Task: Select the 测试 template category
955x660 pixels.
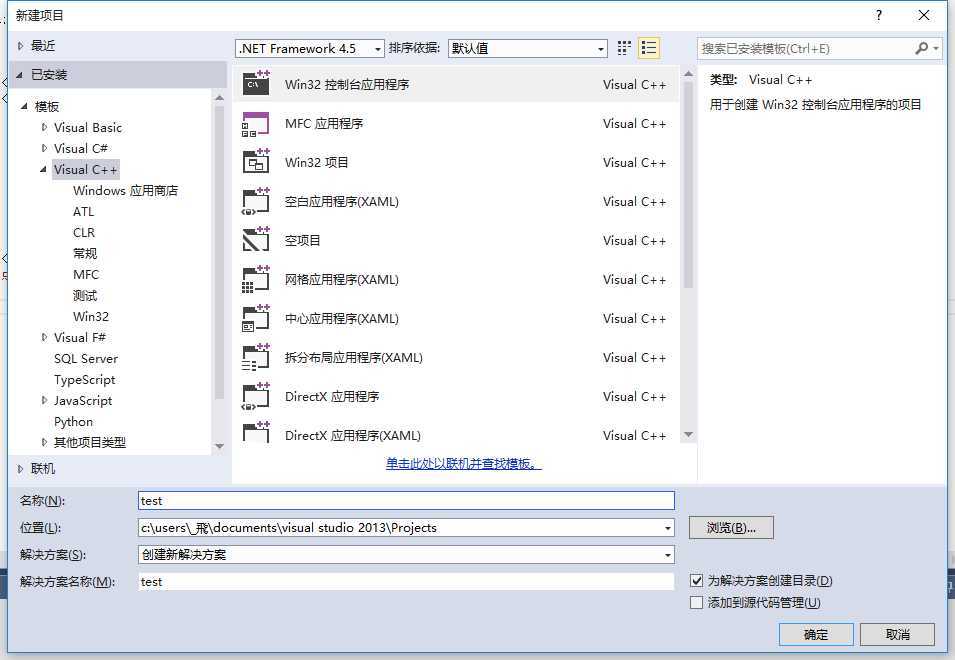Action: tap(85, 295)
